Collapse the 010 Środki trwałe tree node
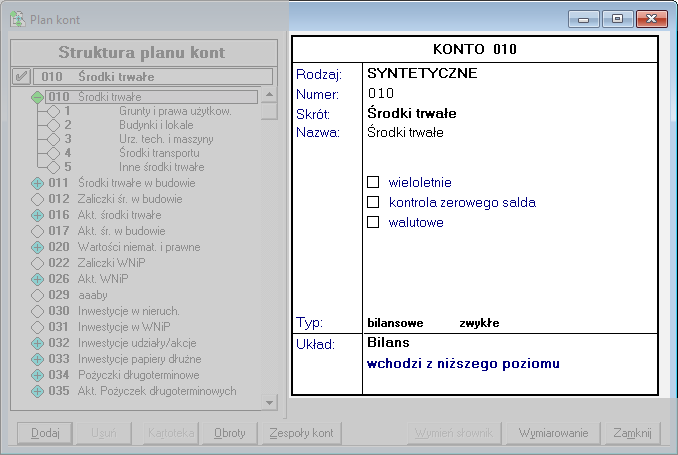Viewport: 678px width, 455px height. click(x=38, y=97)
